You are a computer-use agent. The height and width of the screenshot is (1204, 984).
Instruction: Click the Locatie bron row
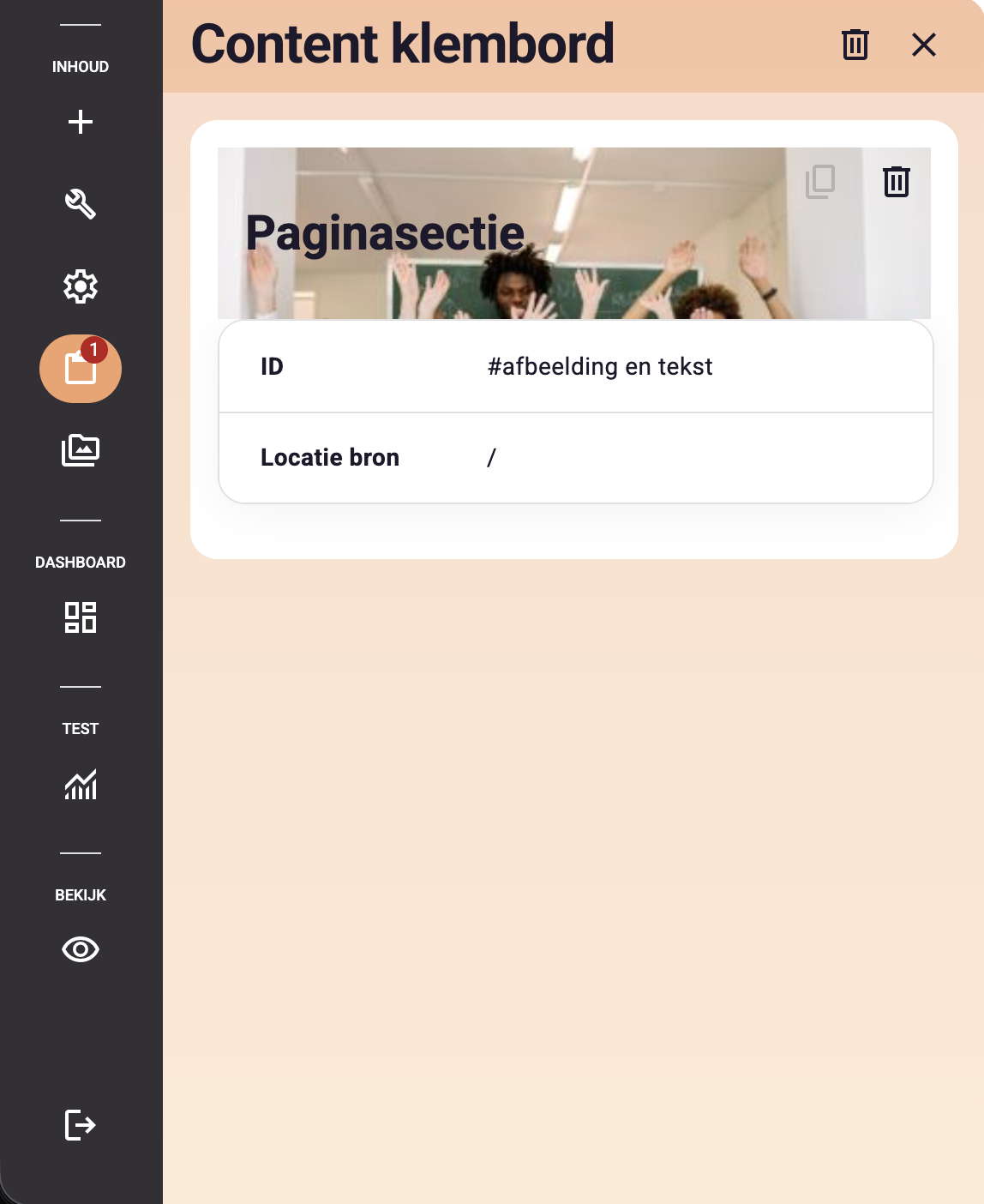(x=576, y=458)
